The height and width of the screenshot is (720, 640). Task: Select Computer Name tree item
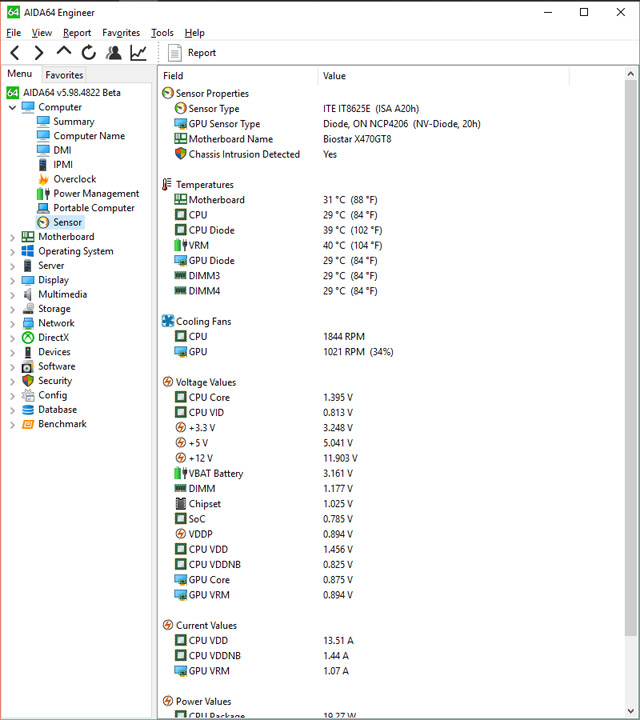(89, 136)
